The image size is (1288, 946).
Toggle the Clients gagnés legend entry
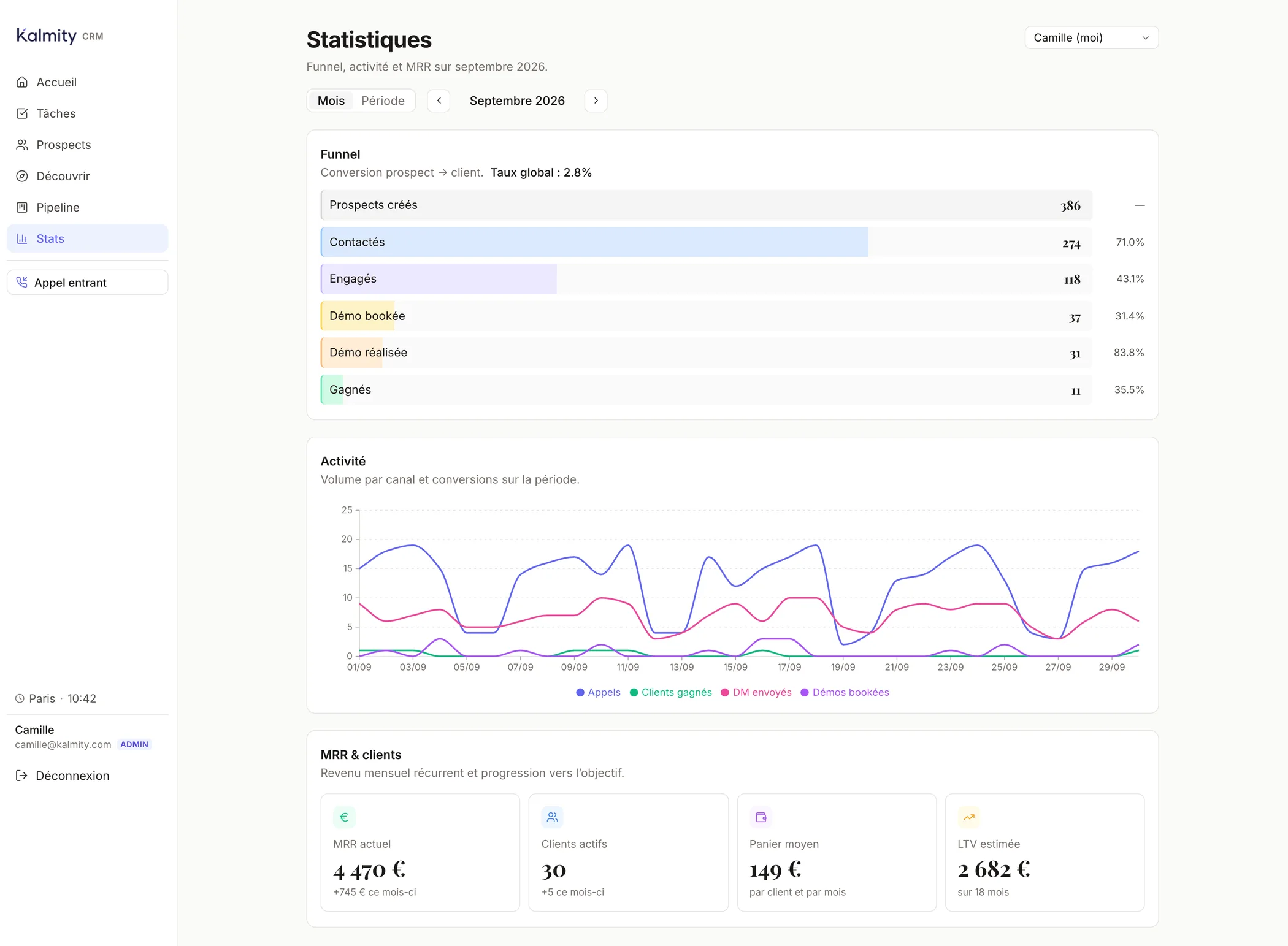(x=671, y=692)
